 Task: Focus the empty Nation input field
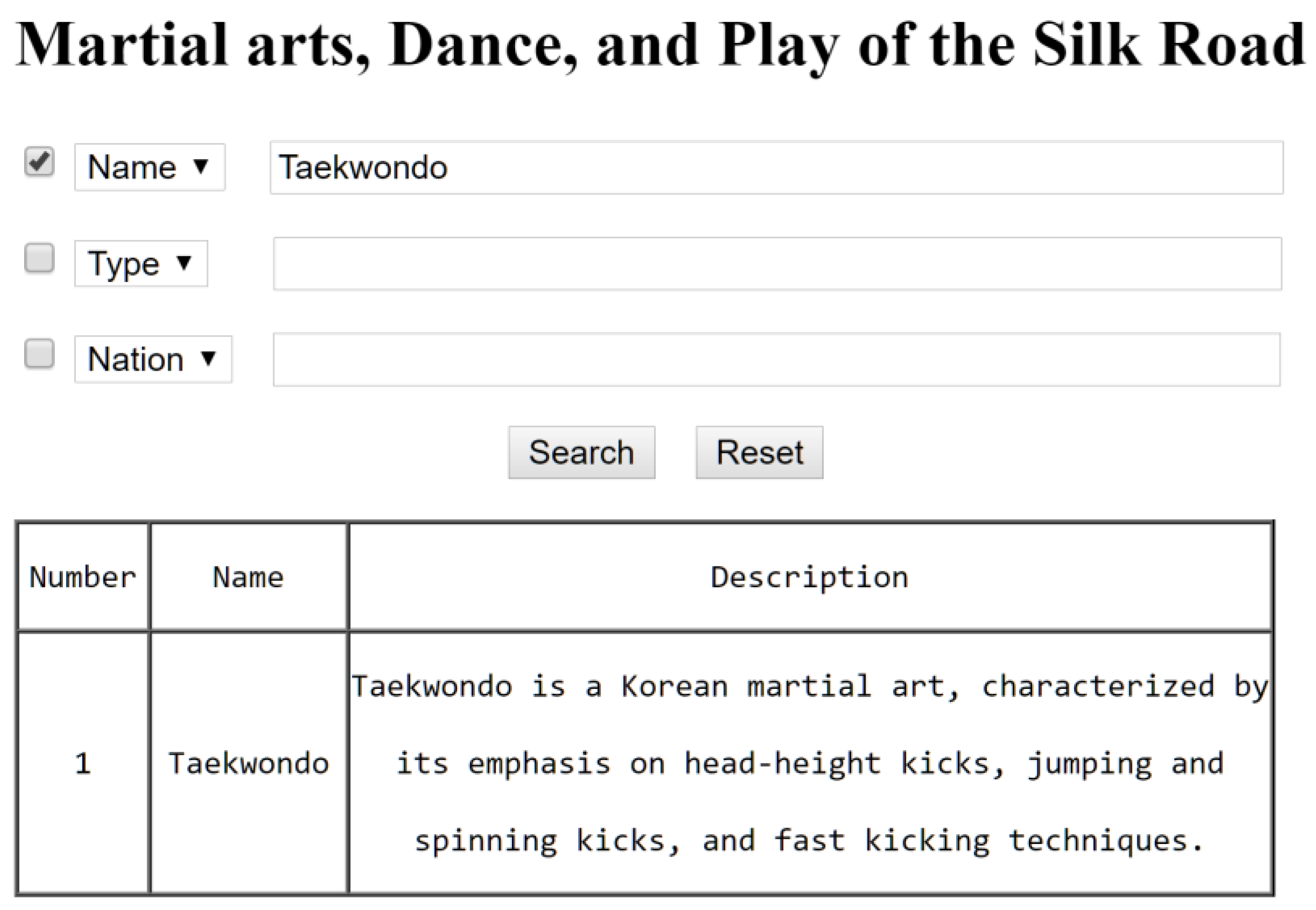tap(777, 360)
